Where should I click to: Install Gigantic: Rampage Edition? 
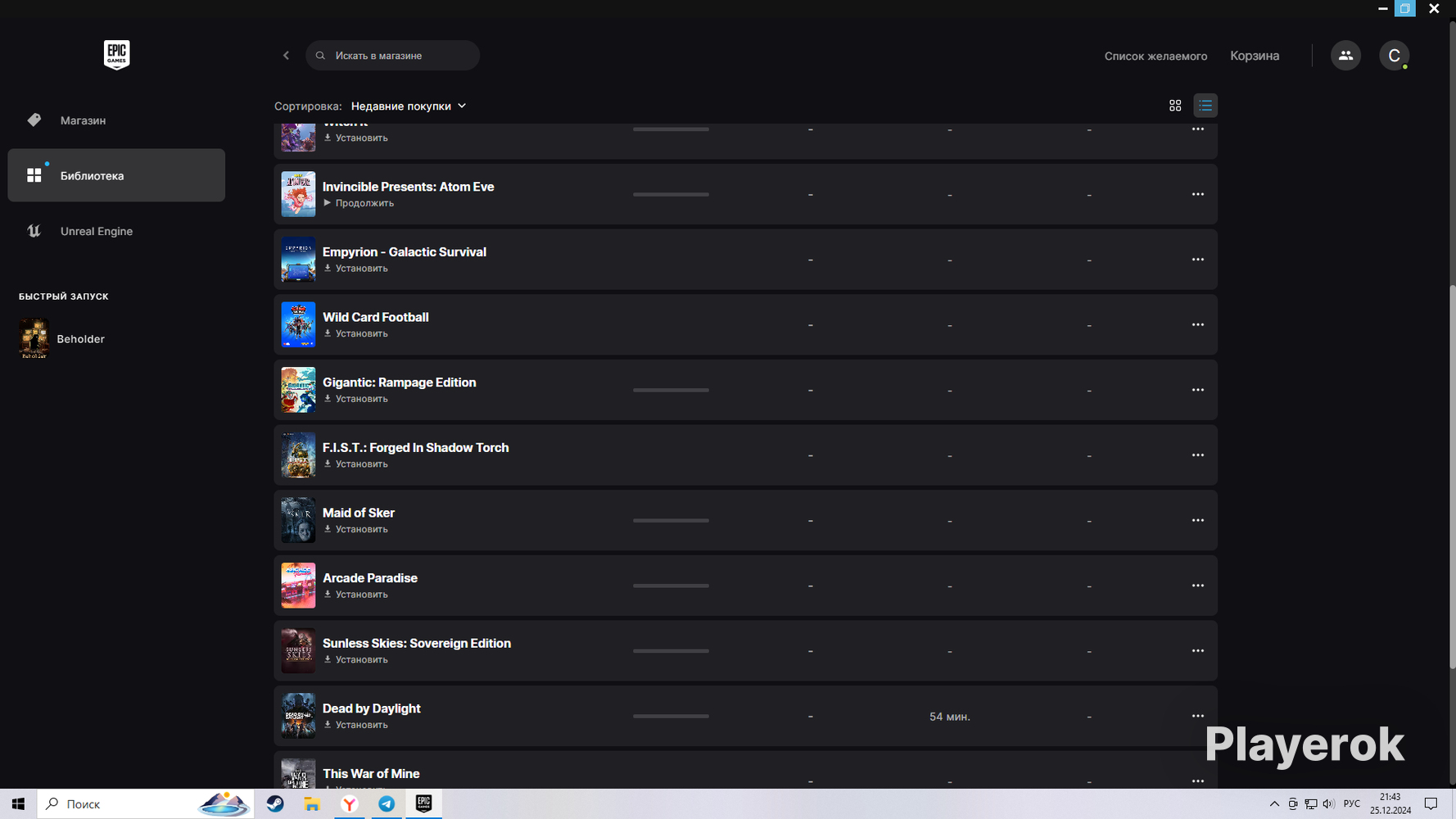(x=355, y=399)
